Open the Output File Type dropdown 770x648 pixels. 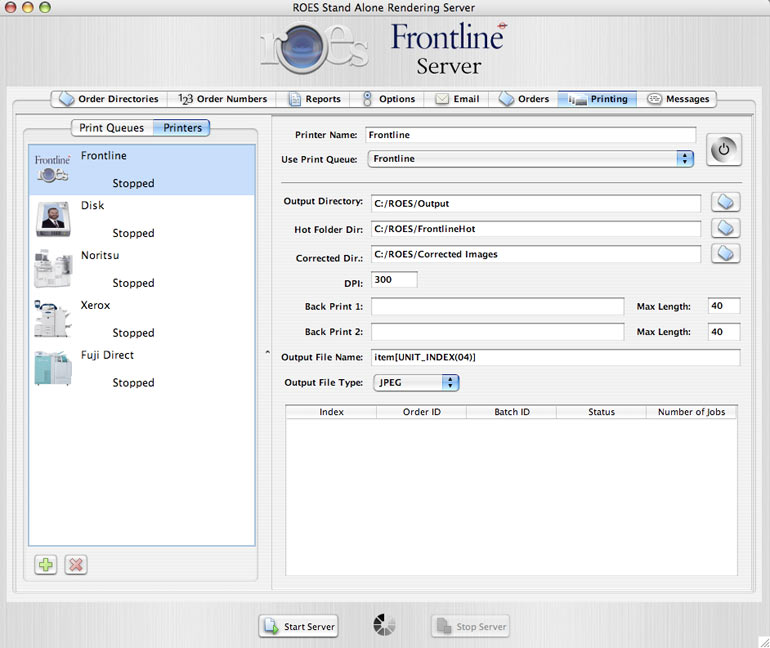tap(416, 382)
